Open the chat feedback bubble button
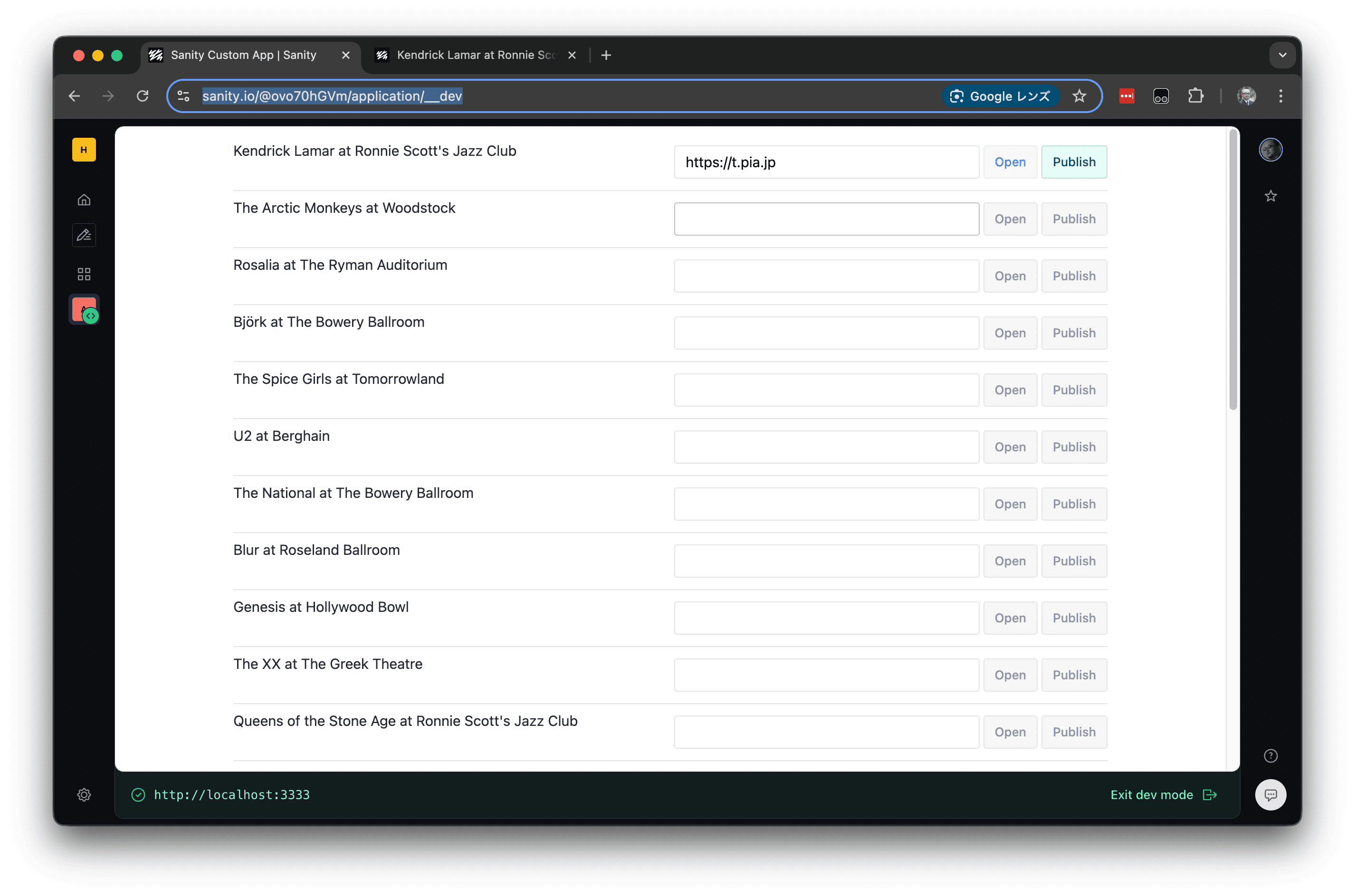 pos(1270,794)
